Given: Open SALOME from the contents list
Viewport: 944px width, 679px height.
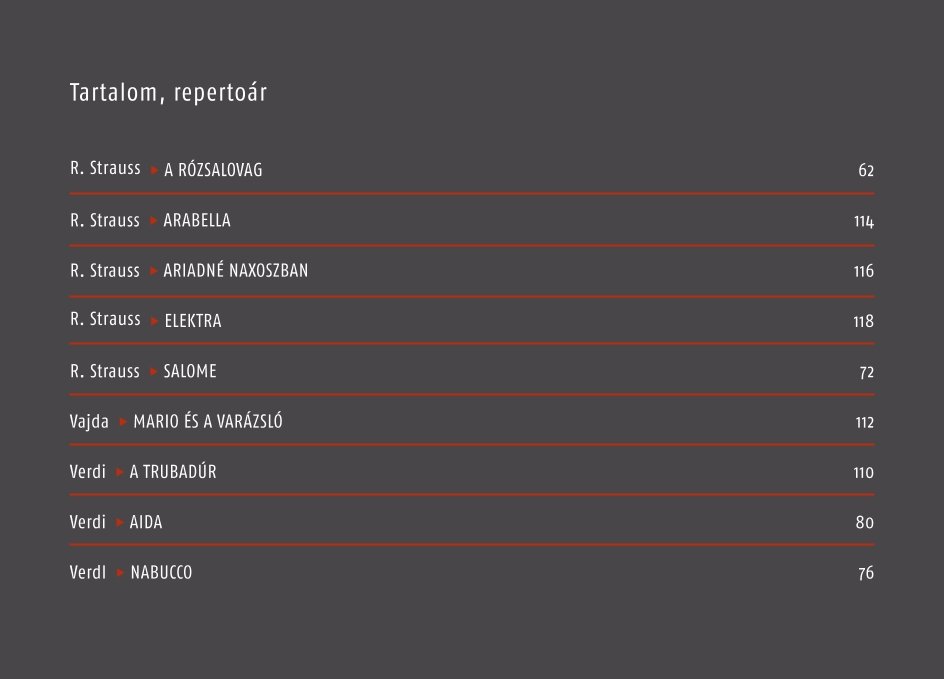Looking at the screenshot, I should tap(190, 371).
